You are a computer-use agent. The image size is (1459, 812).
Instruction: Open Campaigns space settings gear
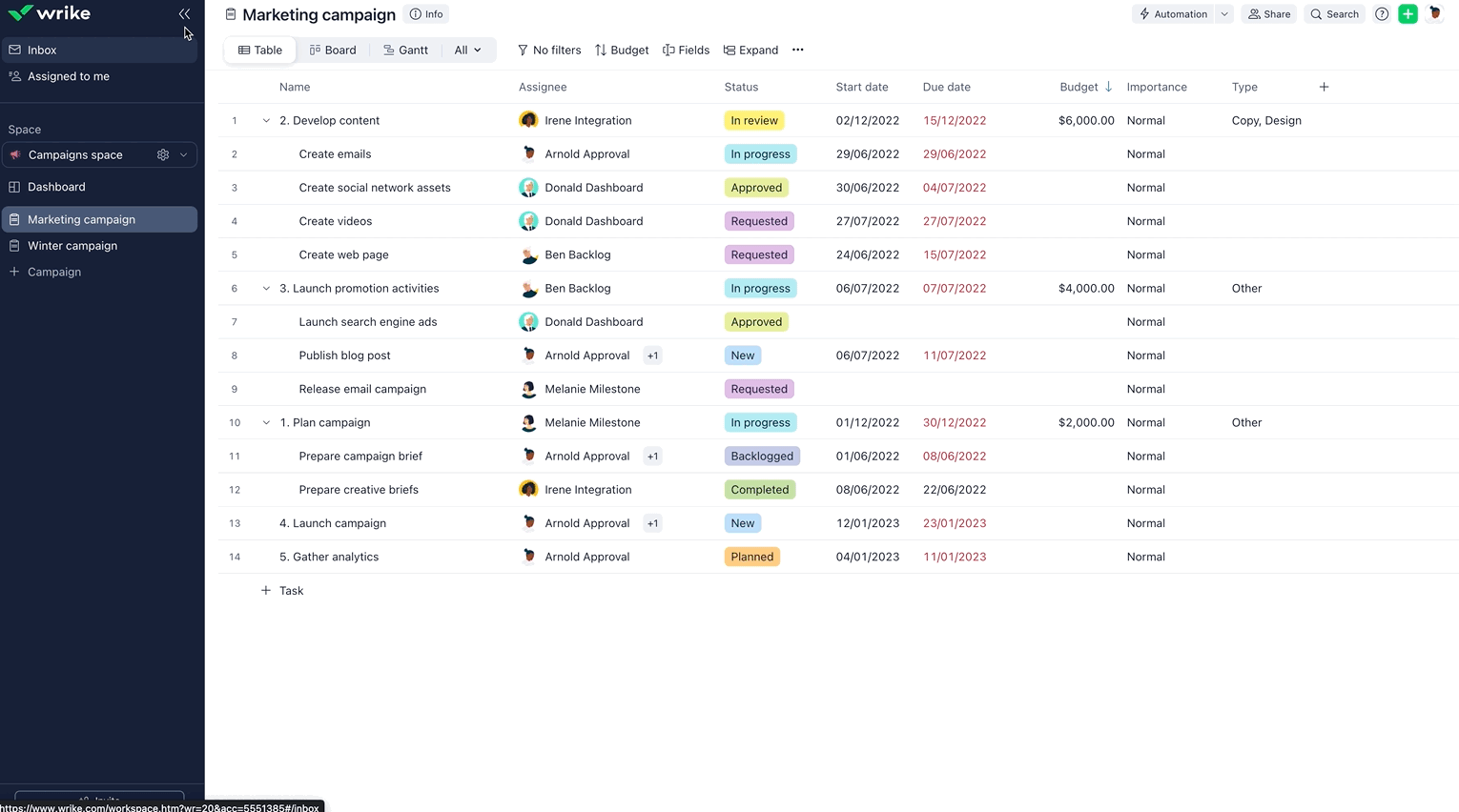coord(163,154)
